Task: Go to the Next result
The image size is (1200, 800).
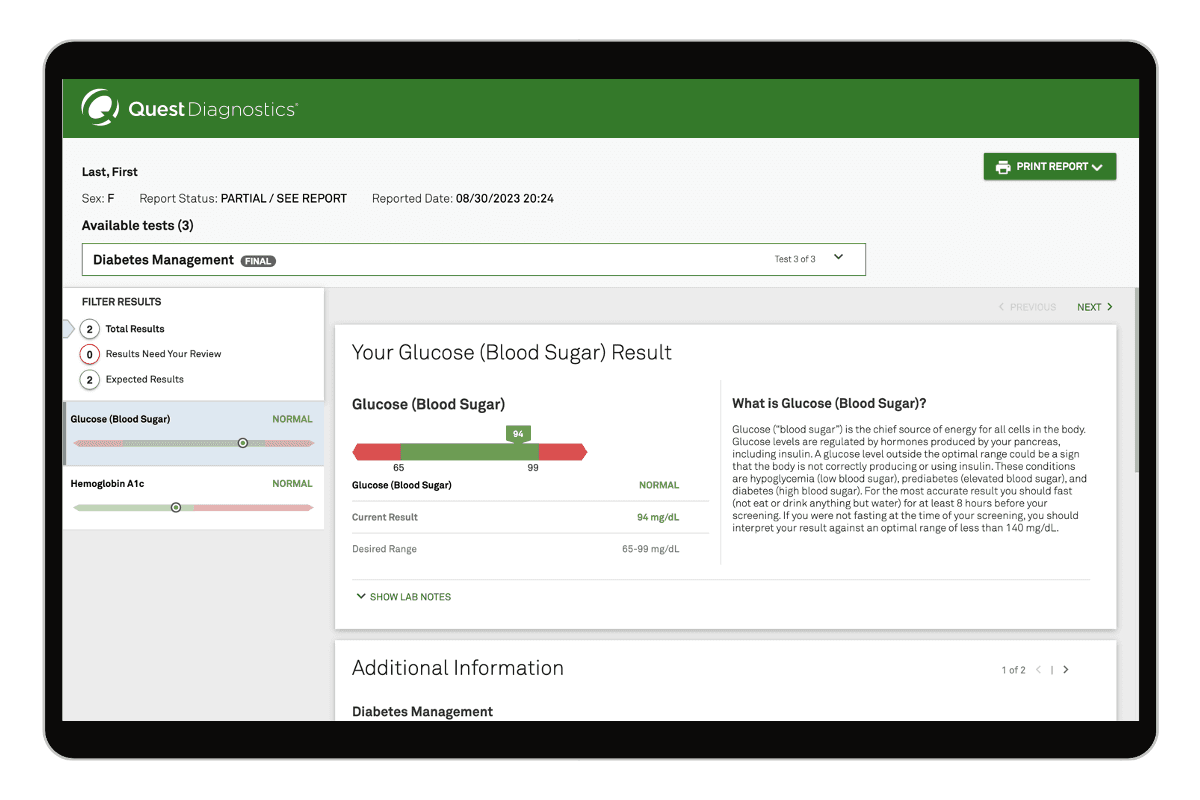Action: tap(1094, 307)
